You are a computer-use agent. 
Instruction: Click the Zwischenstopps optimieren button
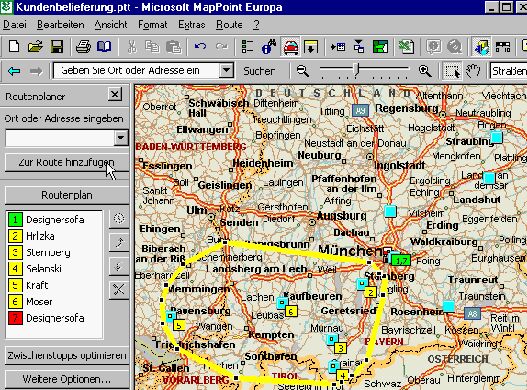(x=67, y=355)
